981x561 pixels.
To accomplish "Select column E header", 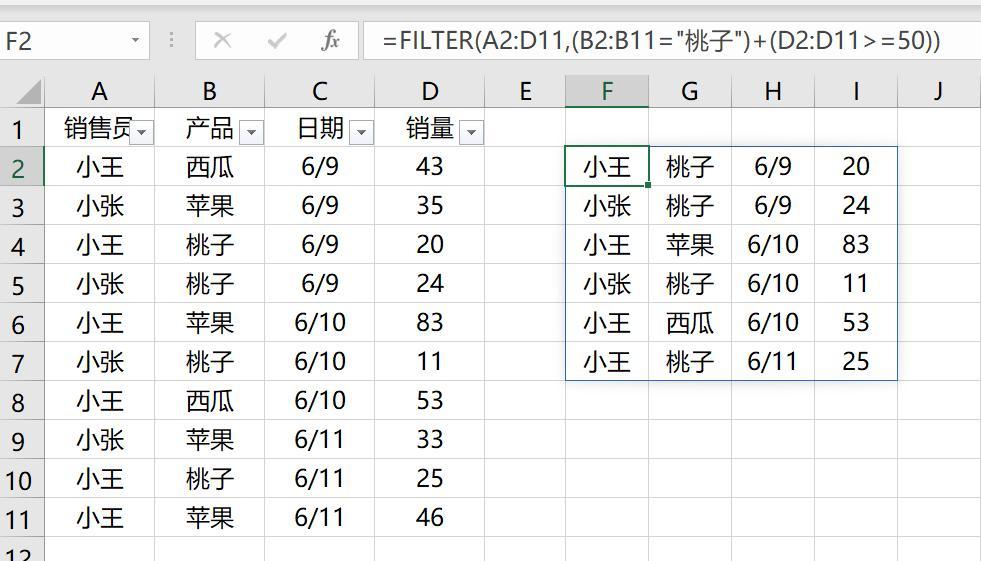I will click(x=525, y=91).
